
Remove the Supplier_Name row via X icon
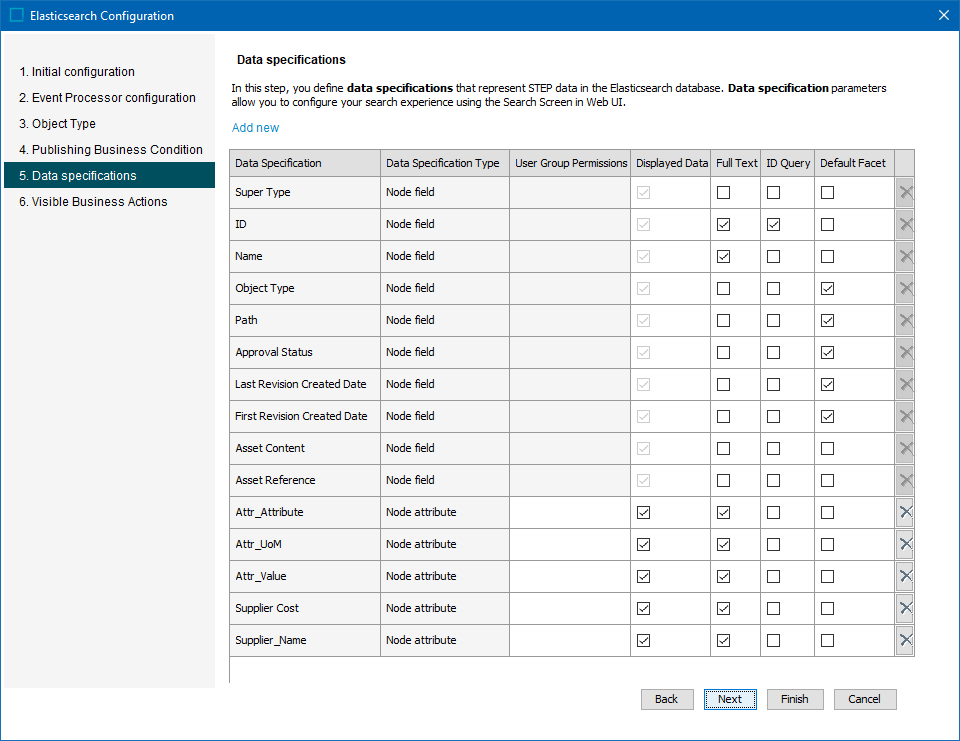click(905, 640)
